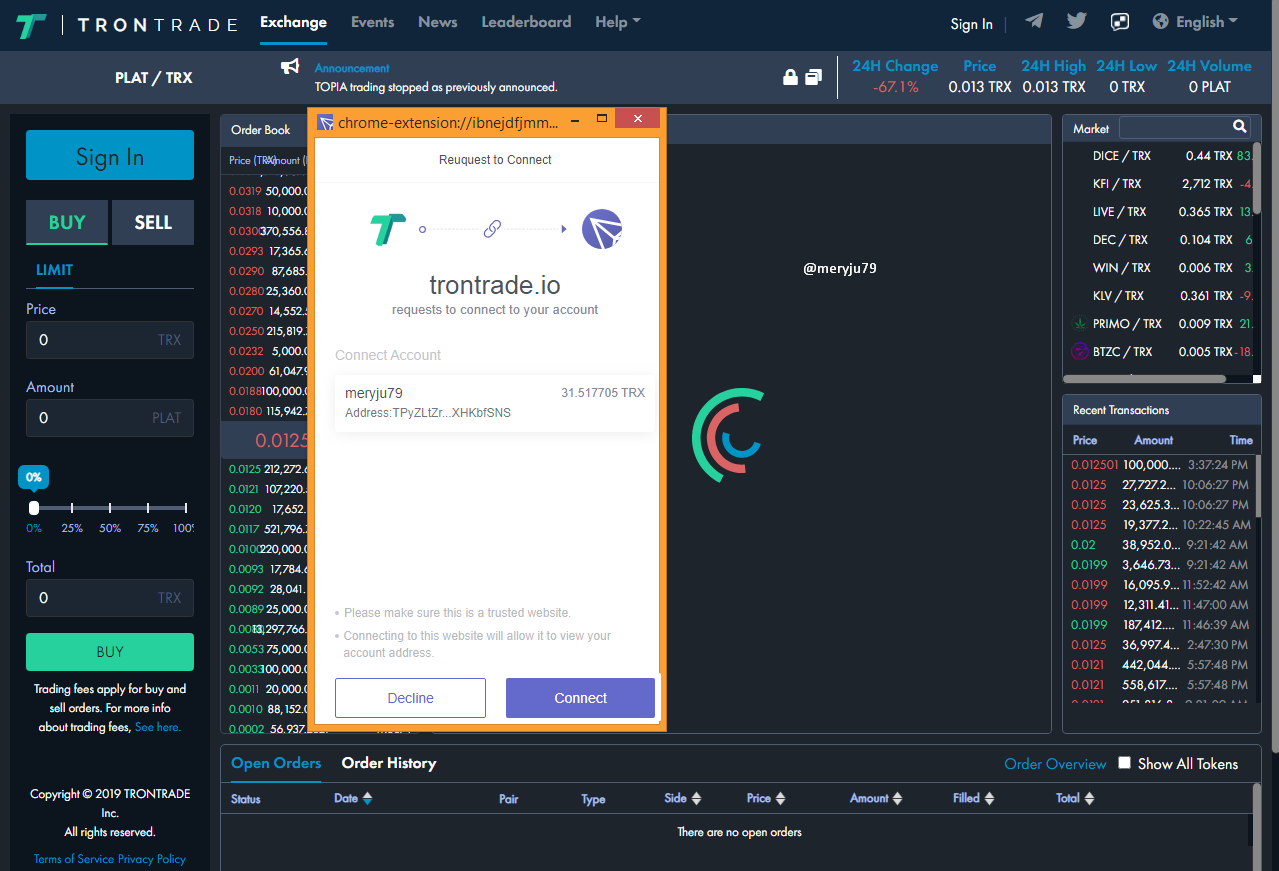Screen dimensions: 1279x871
Task: Close the TronLink popup window
Action: point(637,119)
